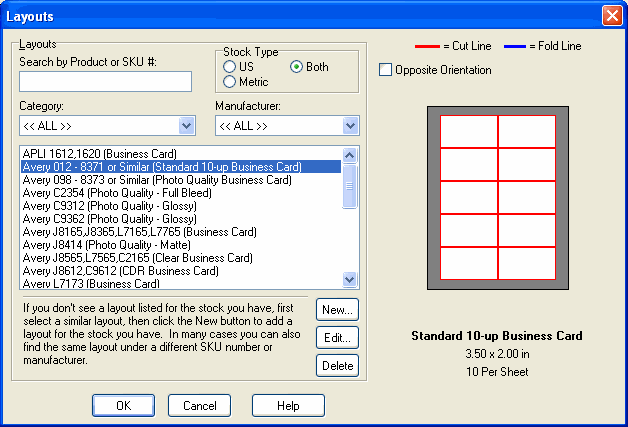628x427 pixels.
Task: Click the New... button
Action: (x=337, y=310)
